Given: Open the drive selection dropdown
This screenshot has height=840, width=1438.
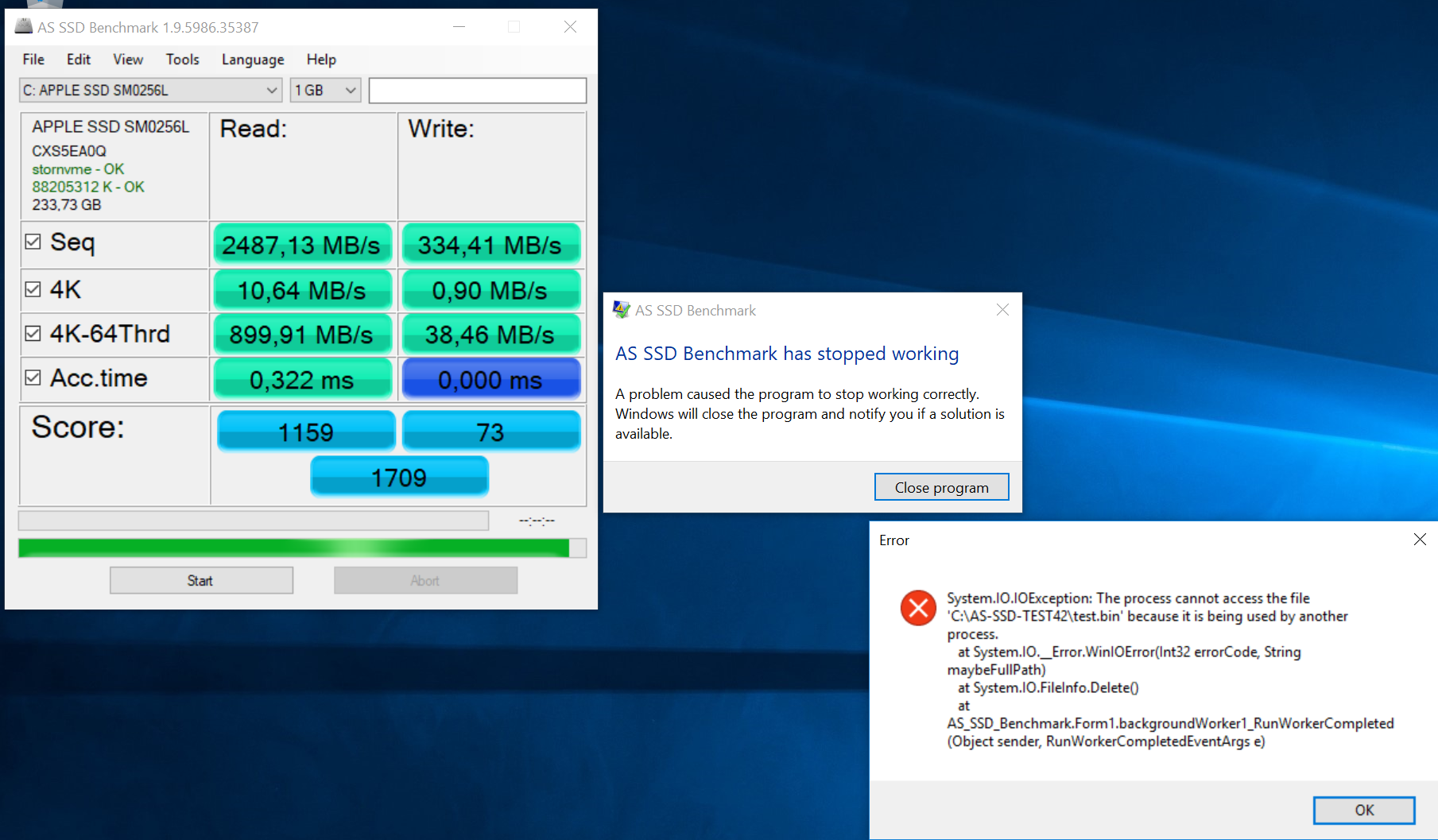Looking at the screenshot, I should tap(151, 91).
